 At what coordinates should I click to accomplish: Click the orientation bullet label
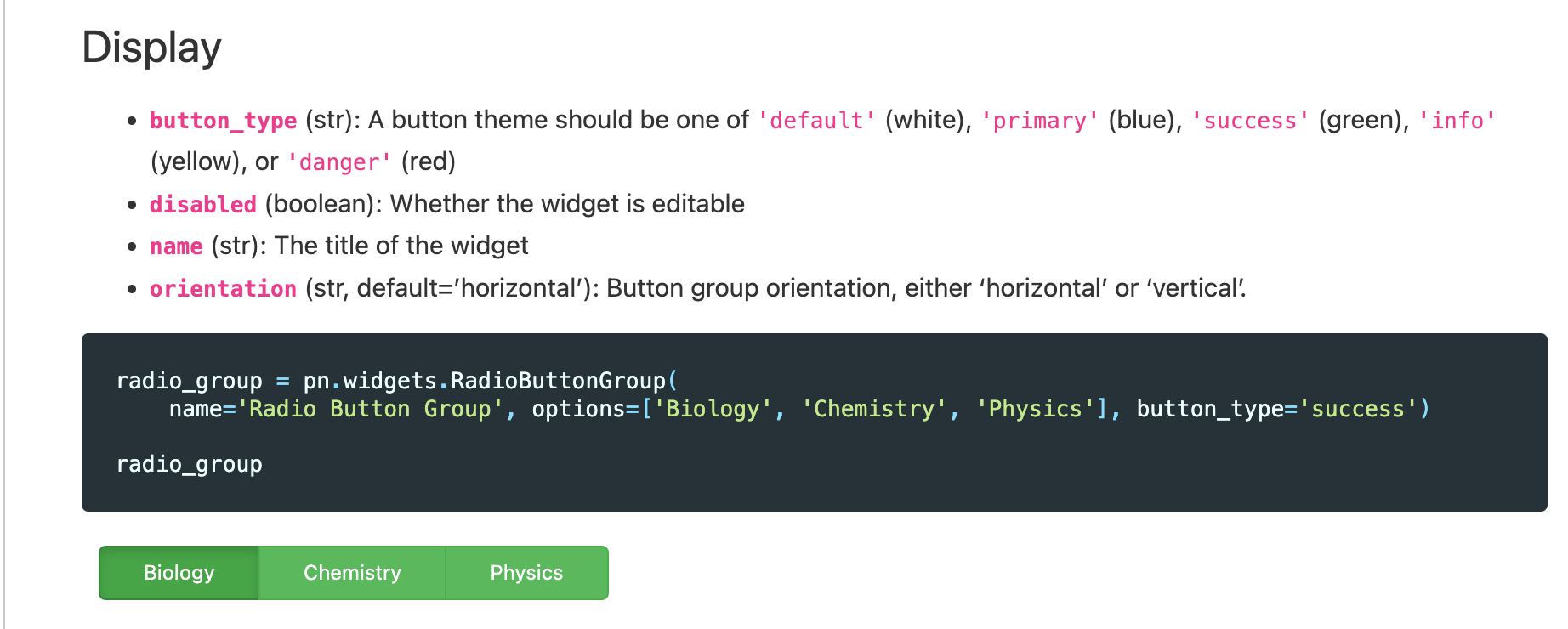point(223,288)
